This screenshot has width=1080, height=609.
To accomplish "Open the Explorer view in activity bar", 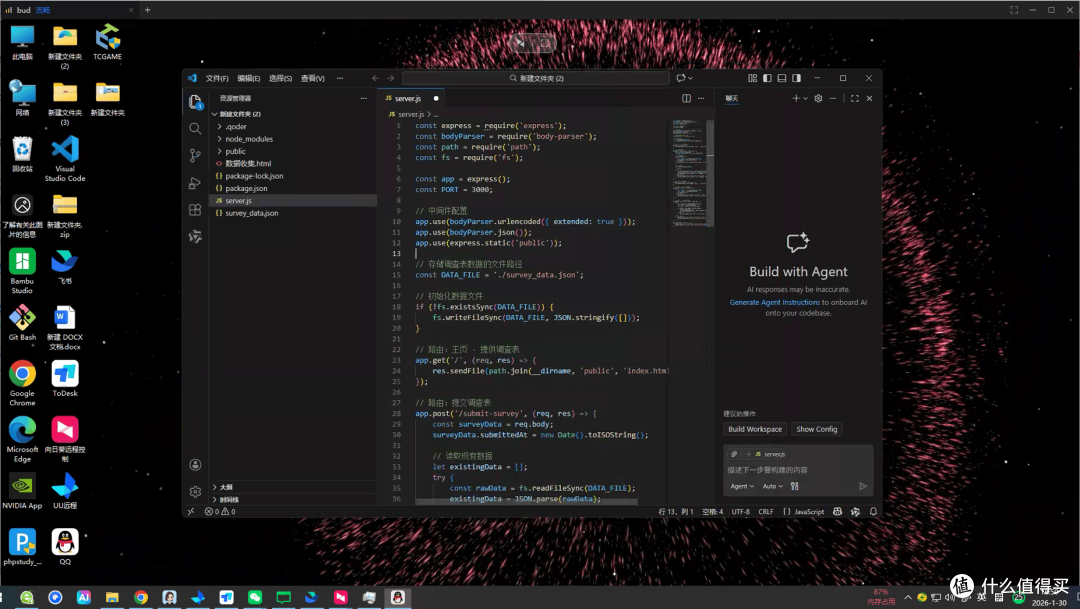I will (x=195, y=102).
